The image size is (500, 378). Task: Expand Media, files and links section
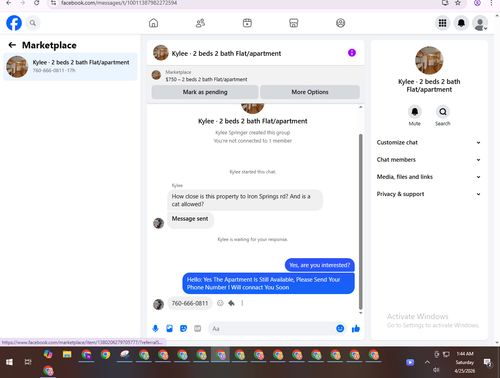429,177
